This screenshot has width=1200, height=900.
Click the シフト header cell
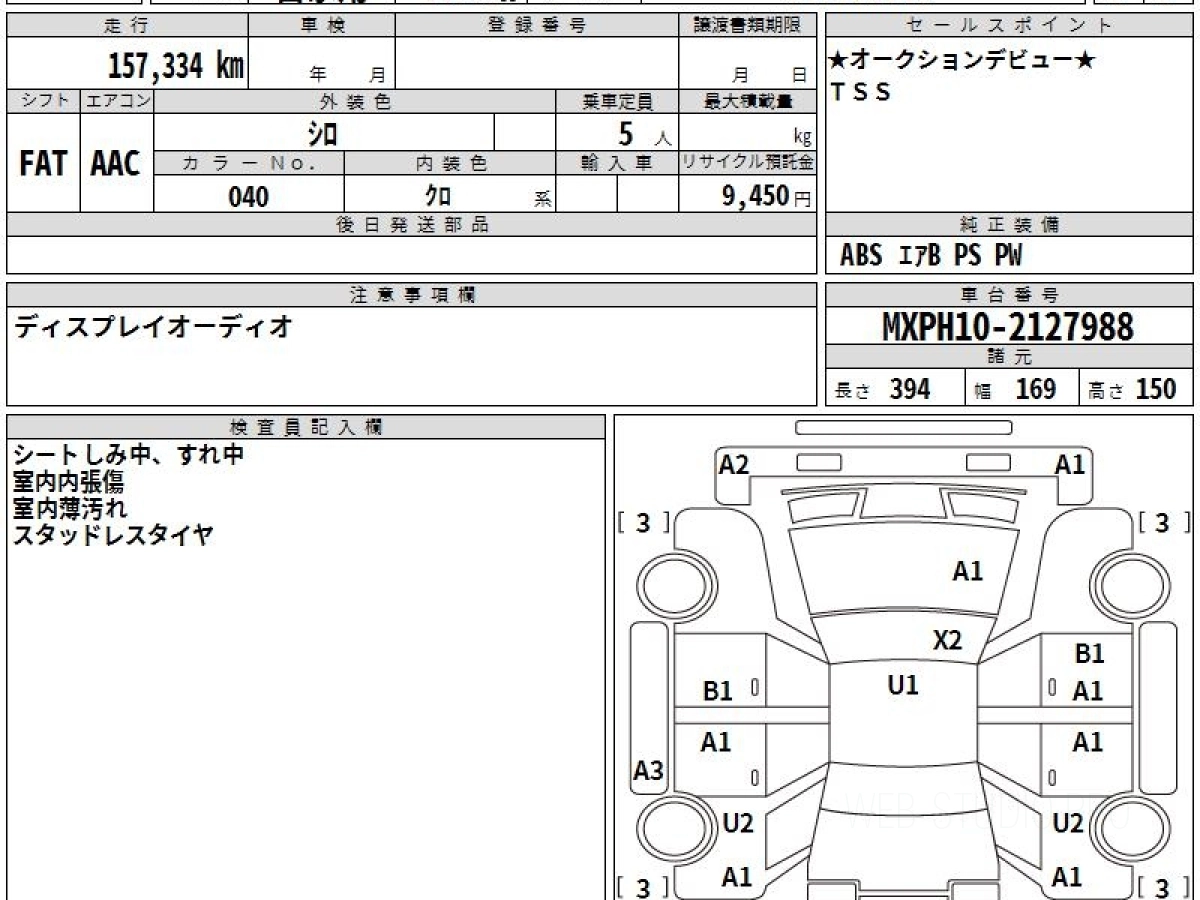click(43, 101)
